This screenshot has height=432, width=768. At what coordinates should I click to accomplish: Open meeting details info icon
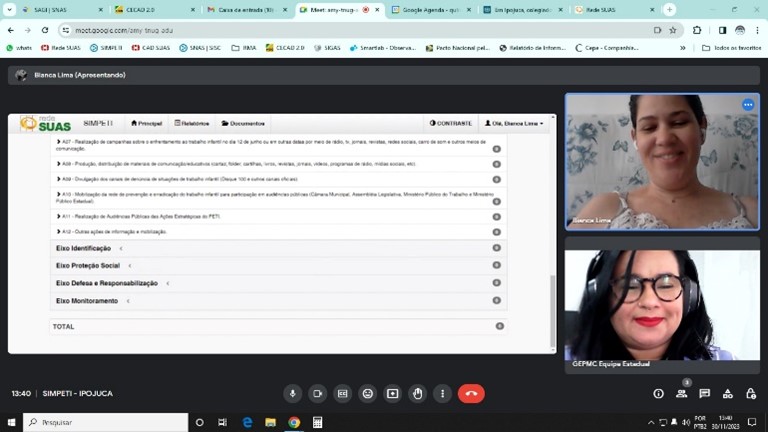(658, 394)
